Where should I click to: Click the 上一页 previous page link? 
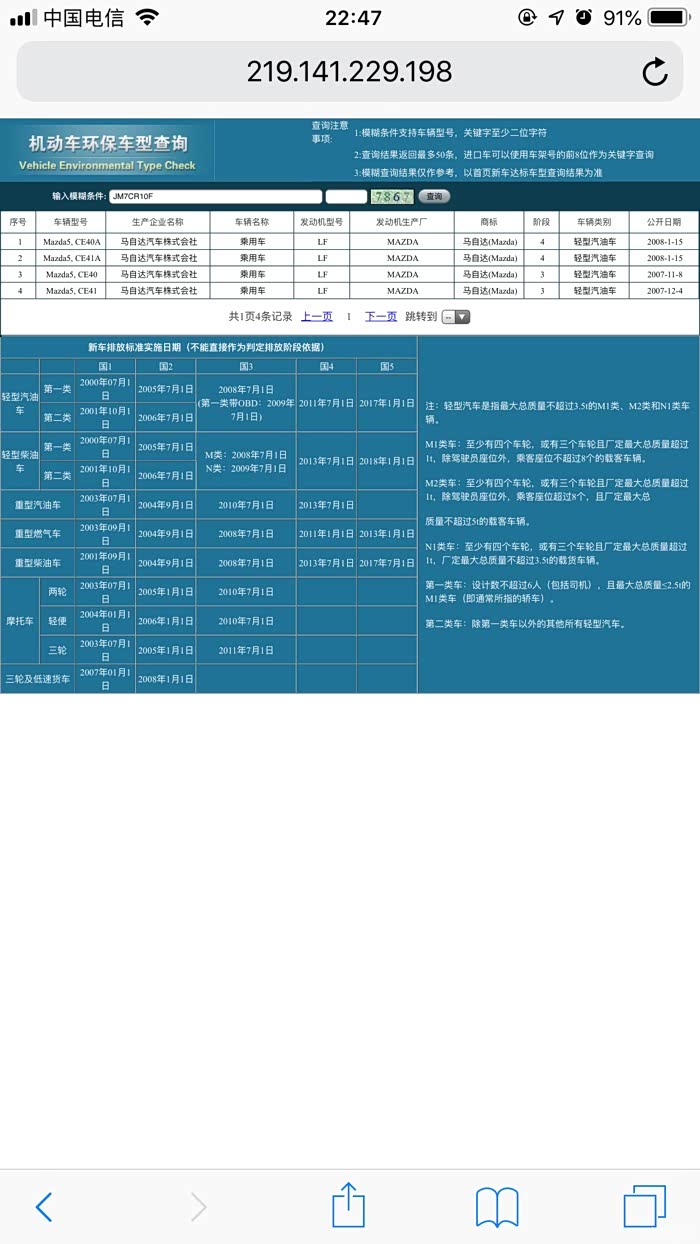pos(316,316)
